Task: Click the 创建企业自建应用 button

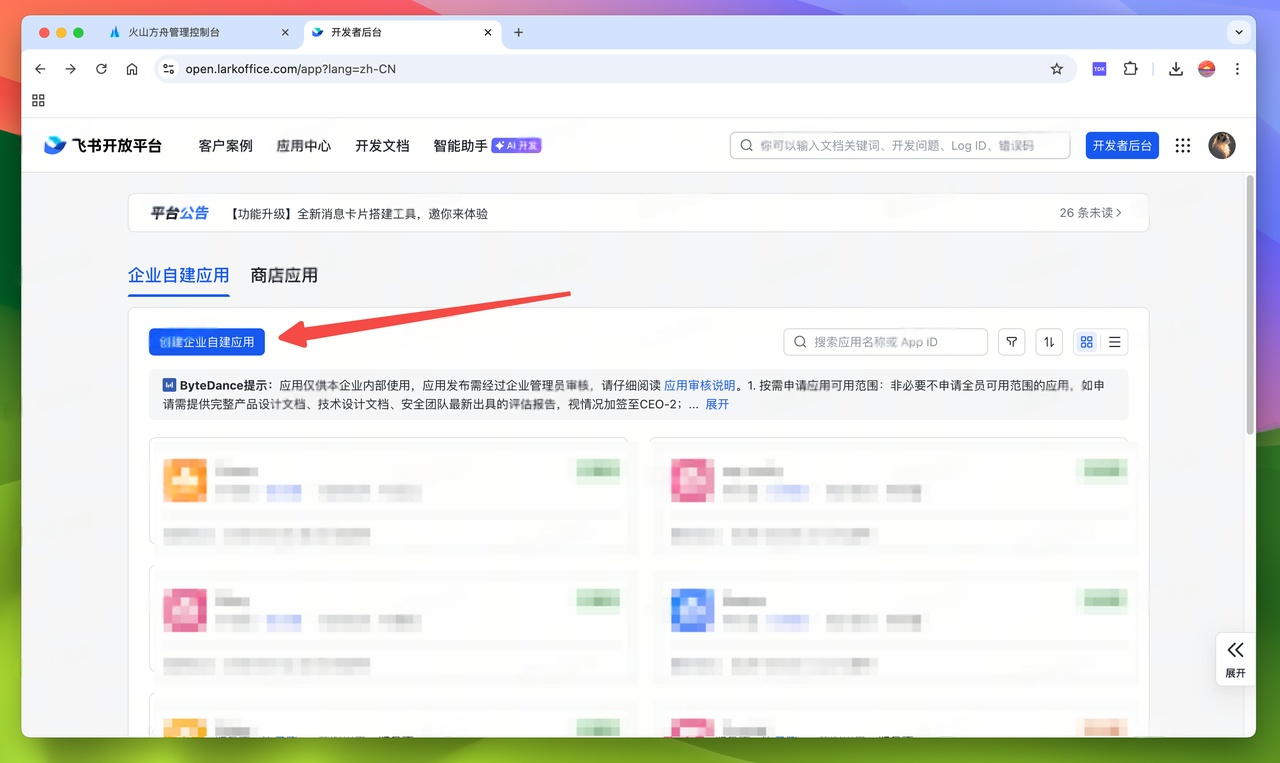Action: pyautogui.click(x=206, y=341)
